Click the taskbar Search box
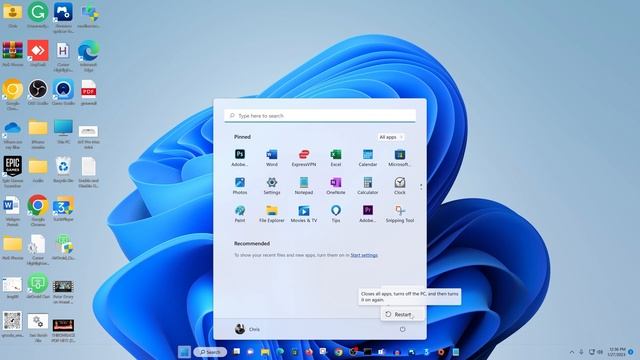The height and width of the screenshot is (360, 640). (210, 352)
